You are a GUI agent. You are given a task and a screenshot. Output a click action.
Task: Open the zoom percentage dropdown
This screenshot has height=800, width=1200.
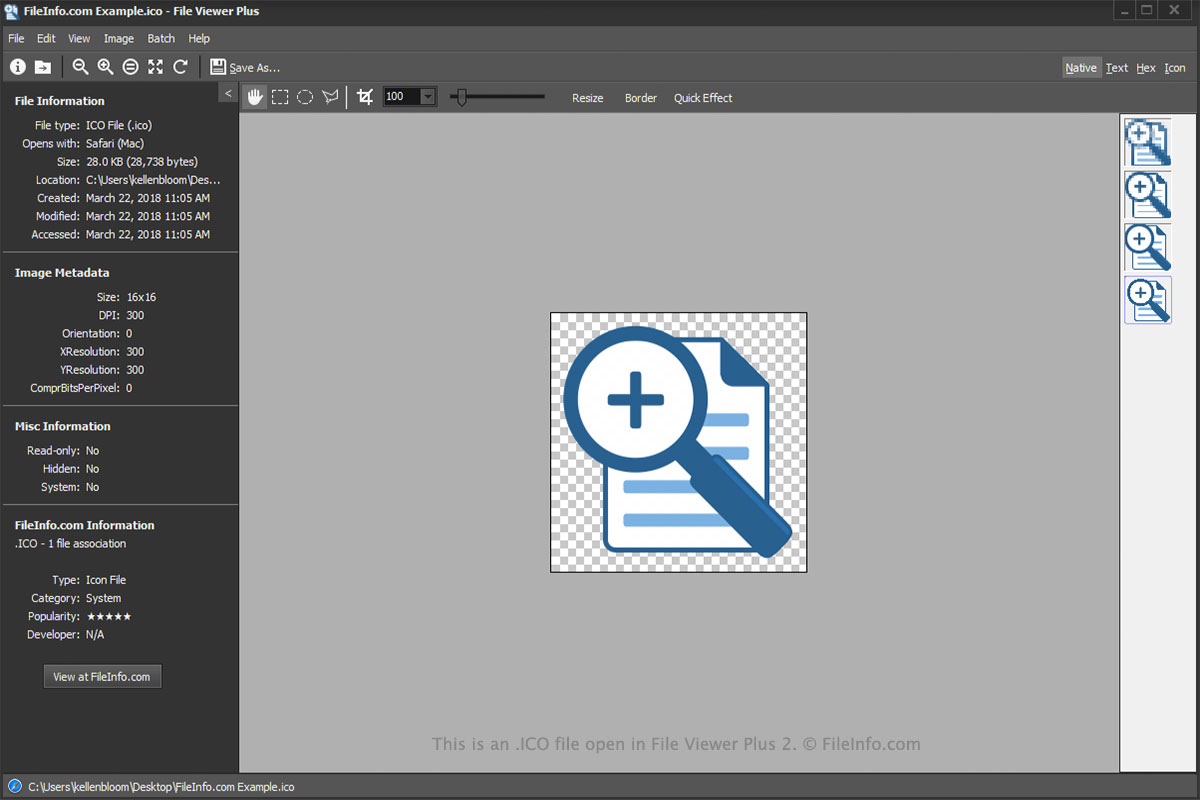(x=428, y=97)
